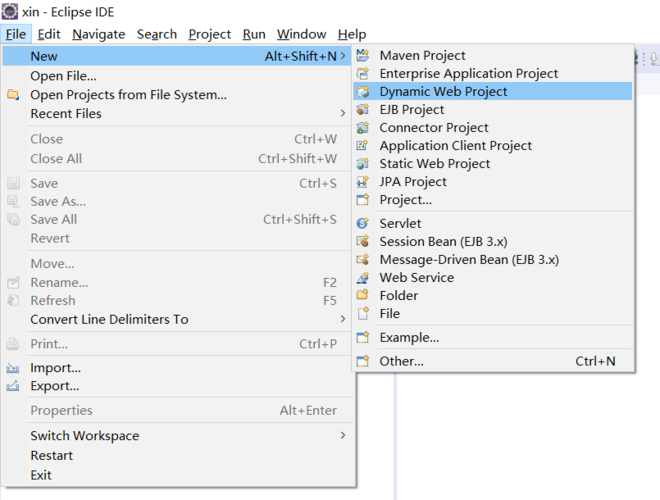Open the Run menu
This screenshot has height=500, width=660.
coord(254,34)
